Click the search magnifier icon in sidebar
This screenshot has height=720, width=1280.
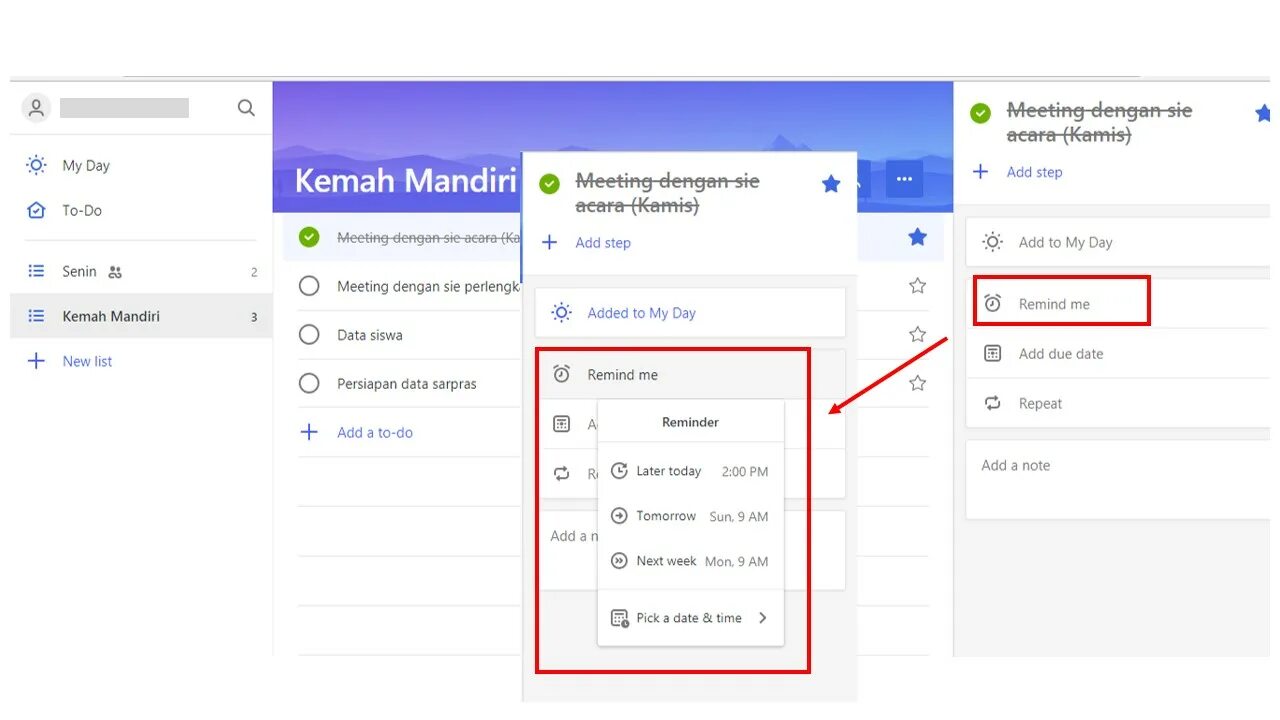pos(246,108)
